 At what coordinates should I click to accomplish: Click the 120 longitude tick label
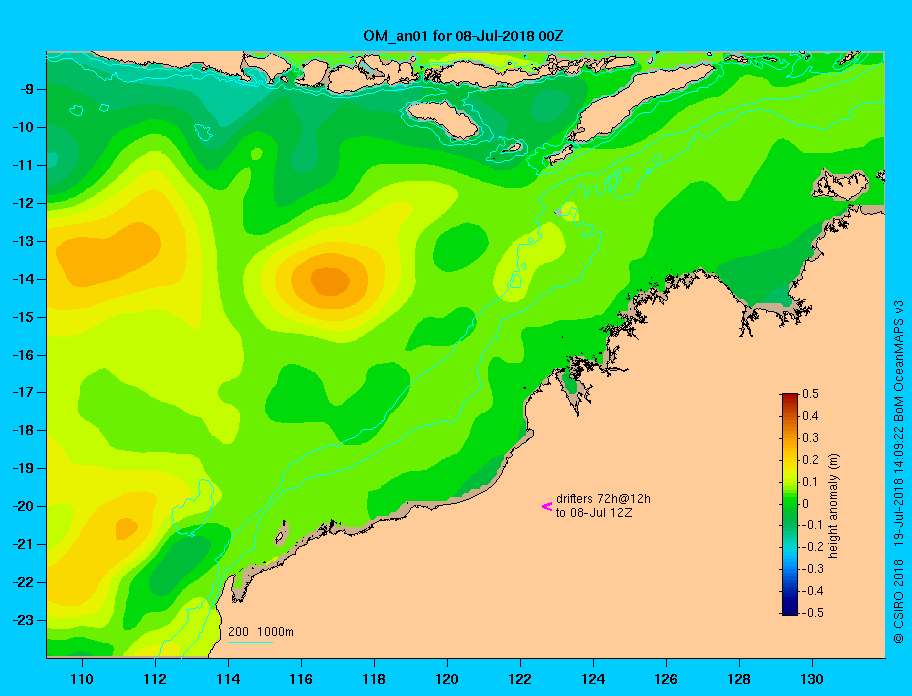click(447, 679)
